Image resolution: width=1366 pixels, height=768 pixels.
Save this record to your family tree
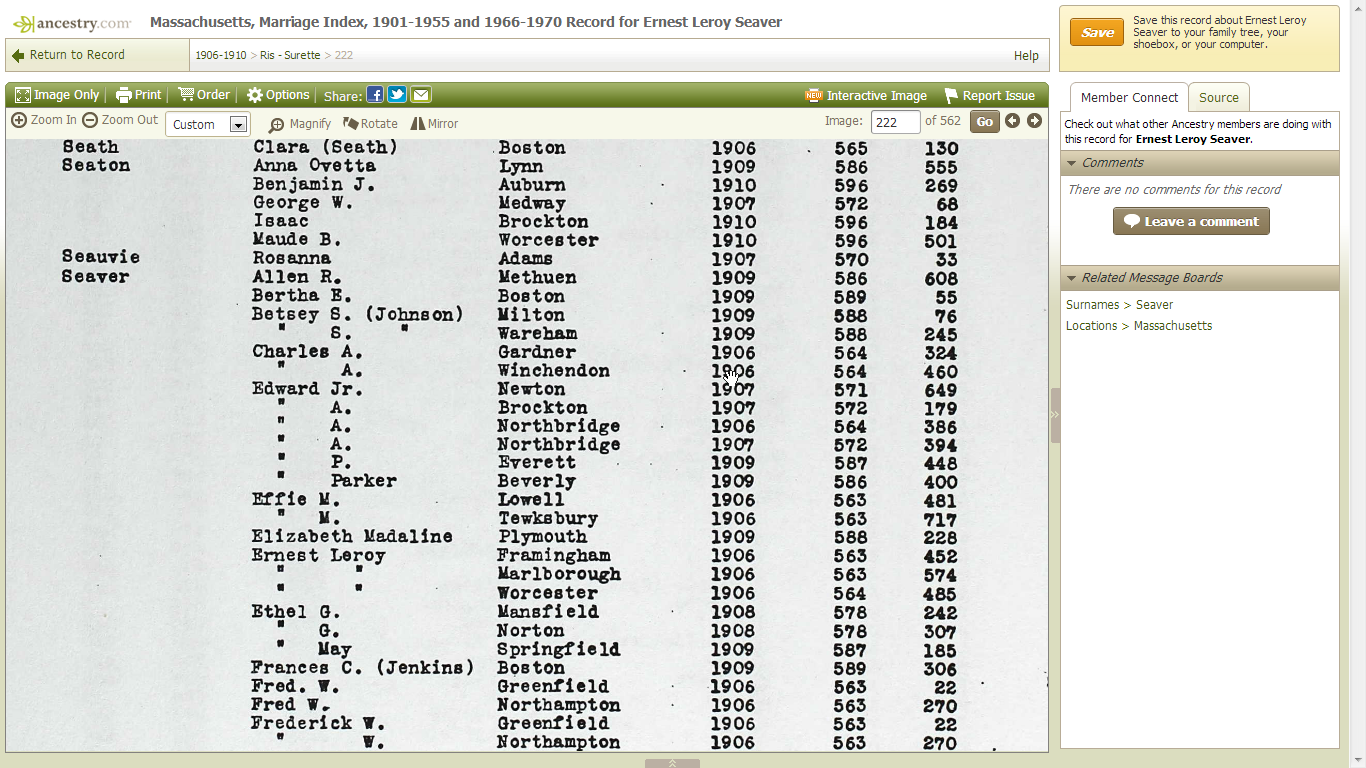[x=1097, y=32]
